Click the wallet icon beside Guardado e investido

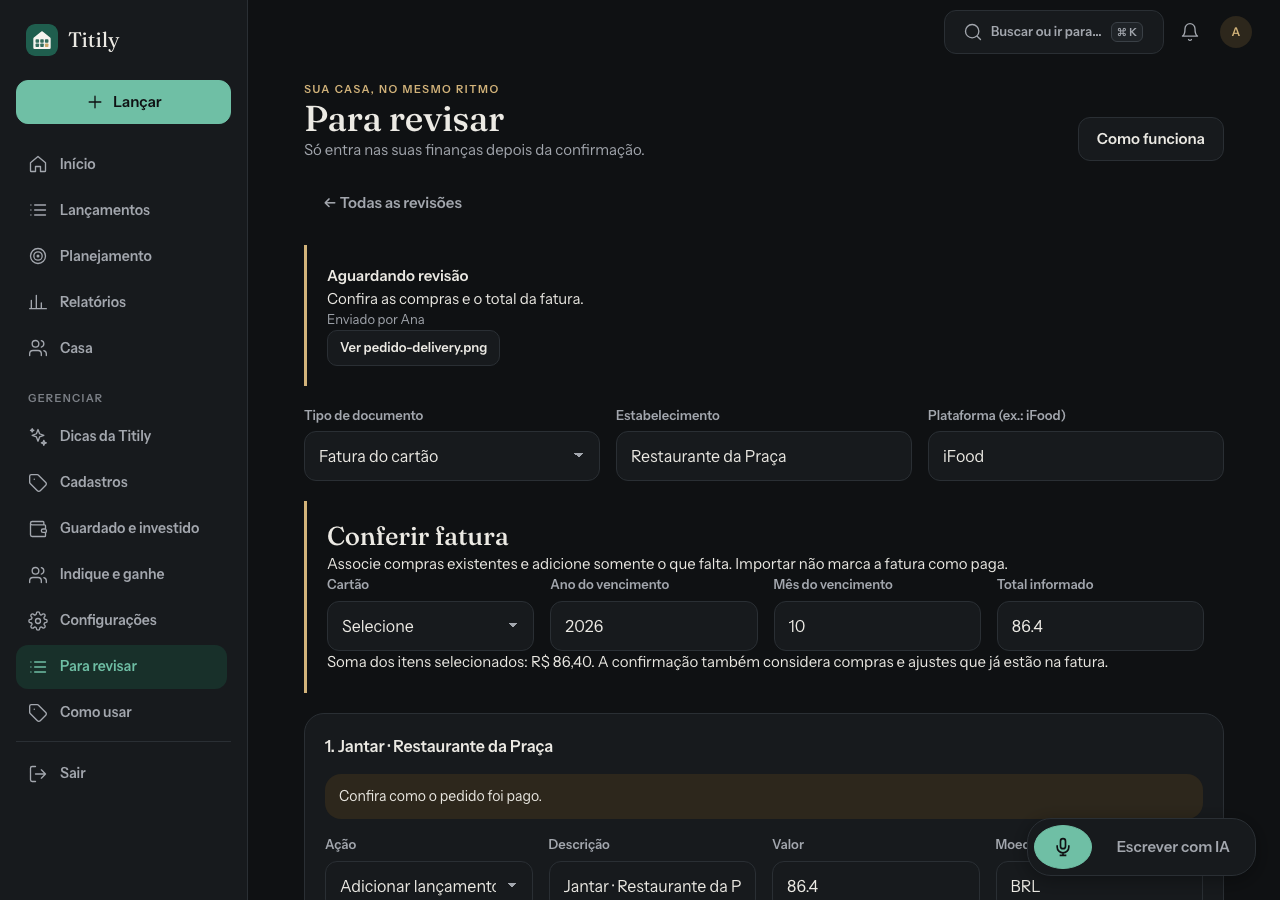(x=38, y=528)
